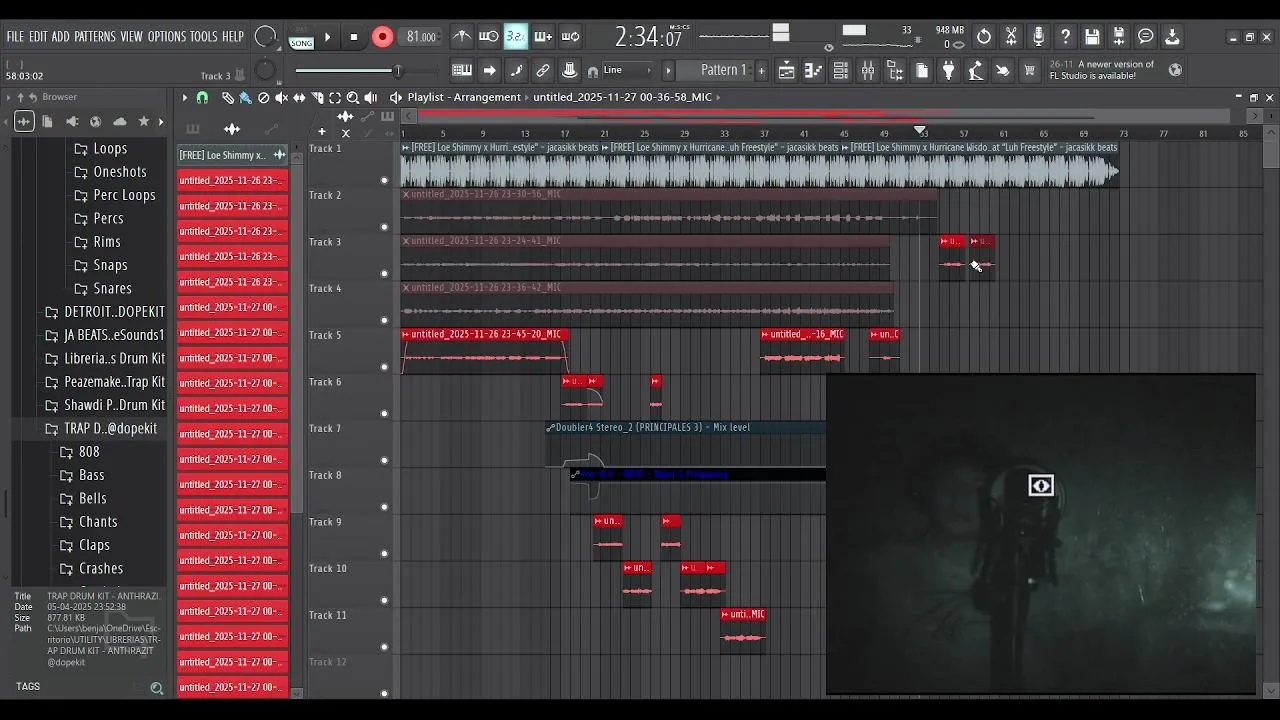This screenshot has height=720, width=1280.
Task: Open the EDIT menu
Action: (38, 37)
